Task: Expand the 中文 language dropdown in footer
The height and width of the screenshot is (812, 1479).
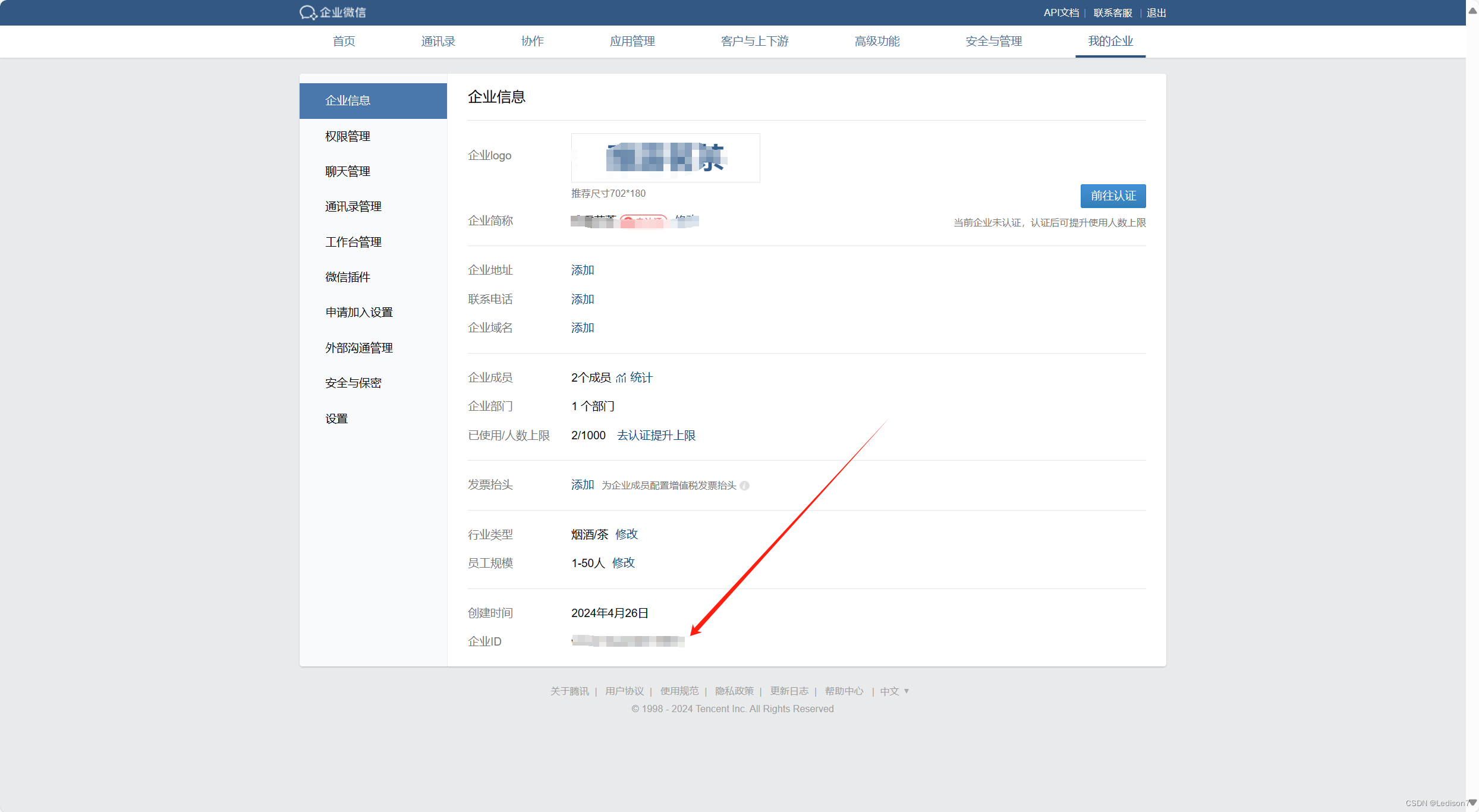Action: click(895, 691)
